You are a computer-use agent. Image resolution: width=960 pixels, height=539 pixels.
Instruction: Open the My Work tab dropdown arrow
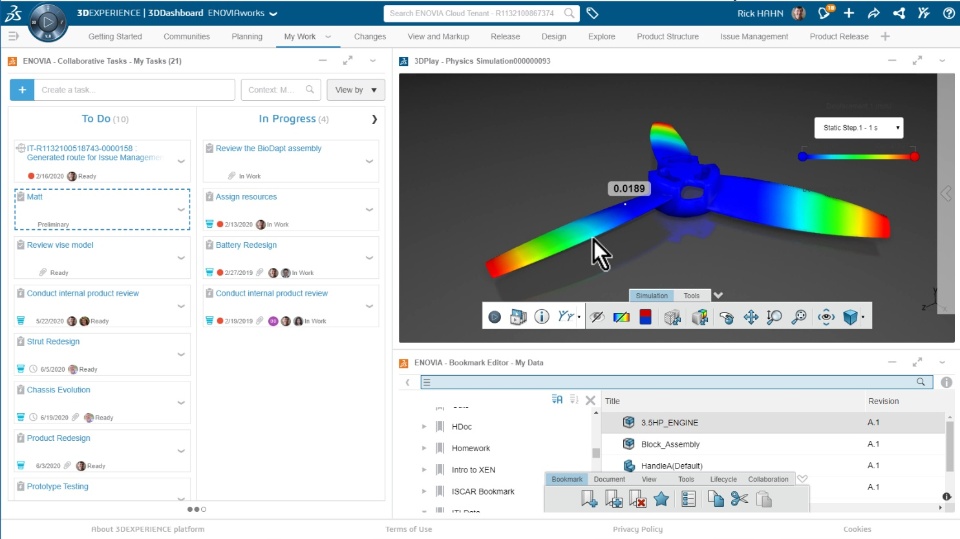click(328, 37)
